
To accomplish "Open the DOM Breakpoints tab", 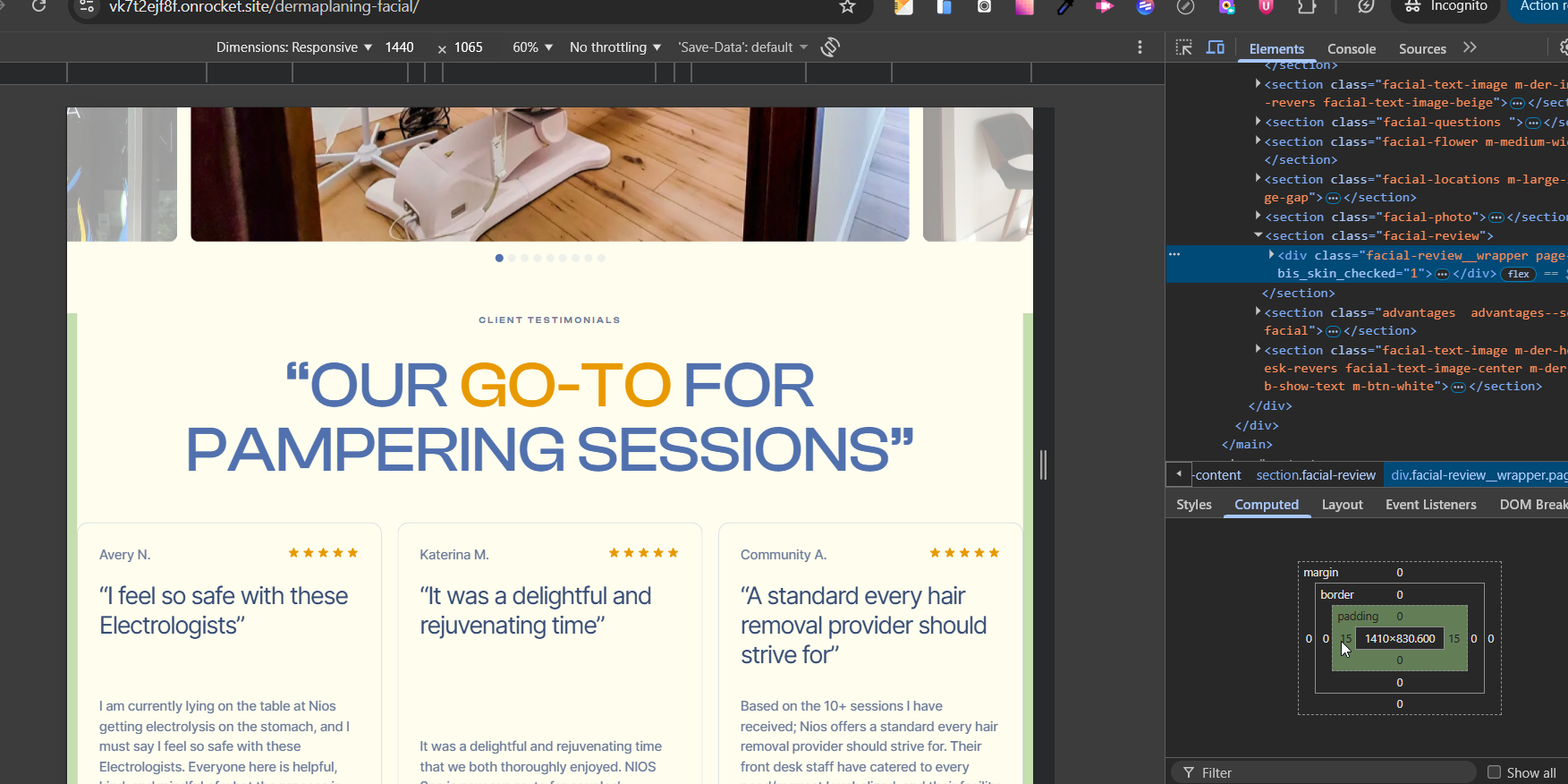I will pos(1533,505).
